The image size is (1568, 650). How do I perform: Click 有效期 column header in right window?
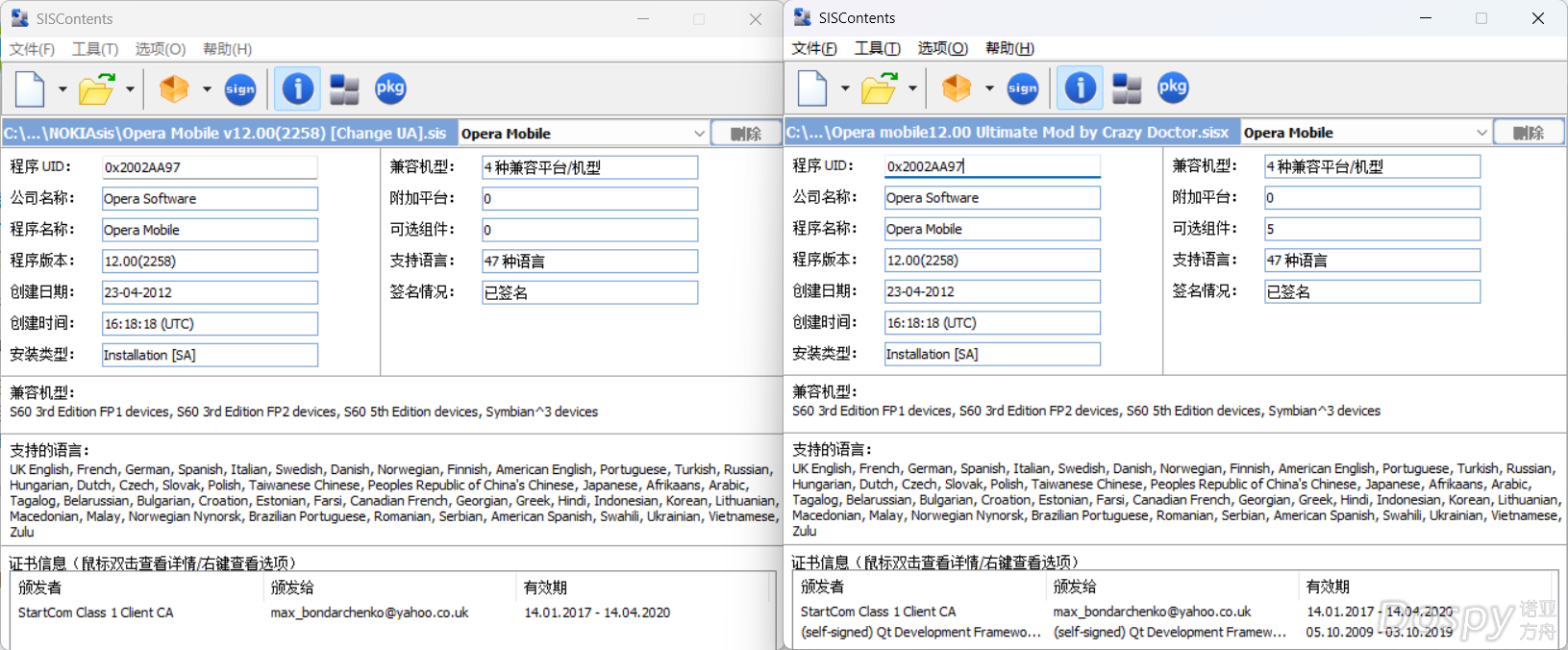pyautogui.click(x=1425, y=587)
